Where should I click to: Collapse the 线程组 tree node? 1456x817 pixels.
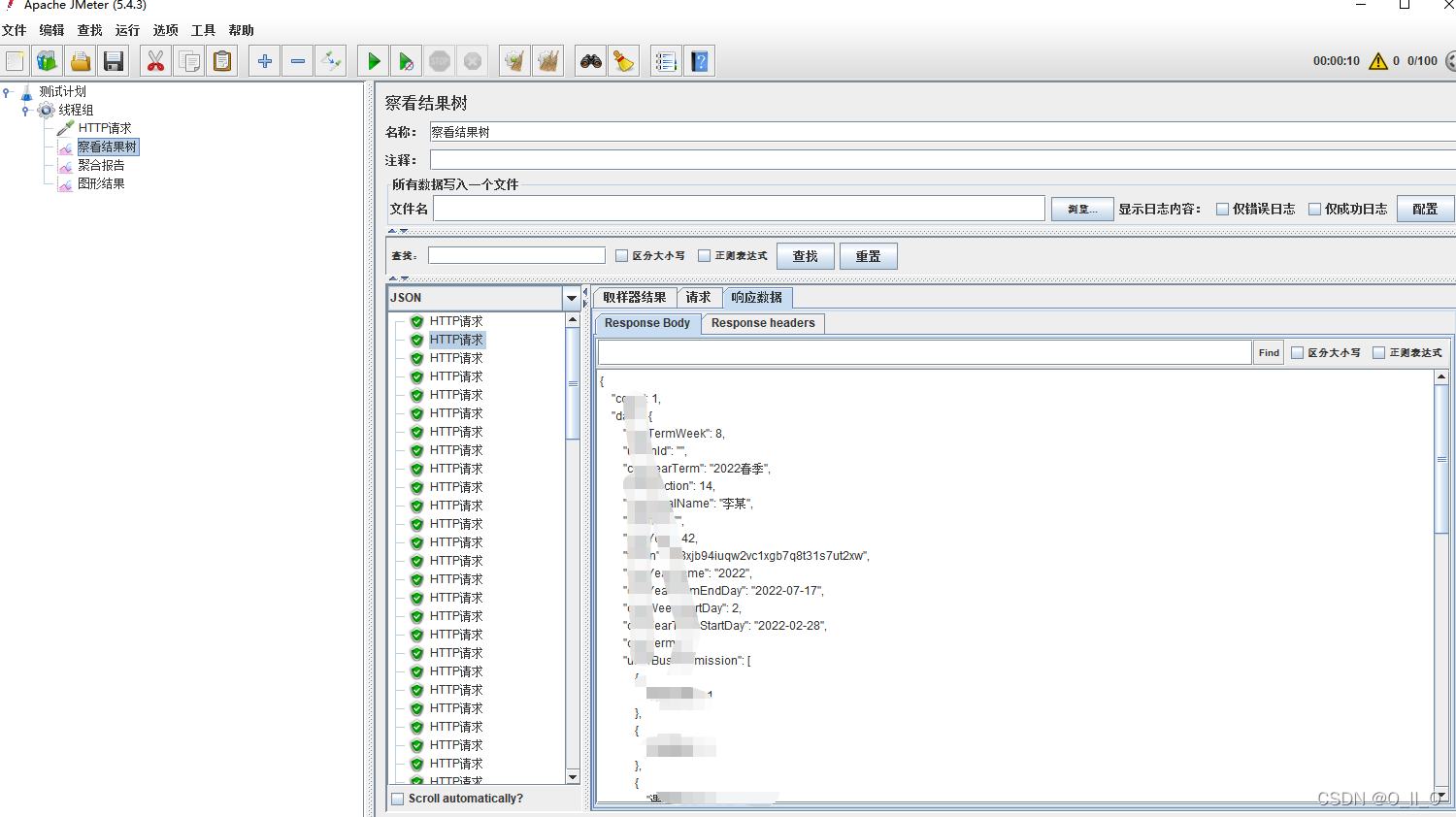(x=25, y=111)
